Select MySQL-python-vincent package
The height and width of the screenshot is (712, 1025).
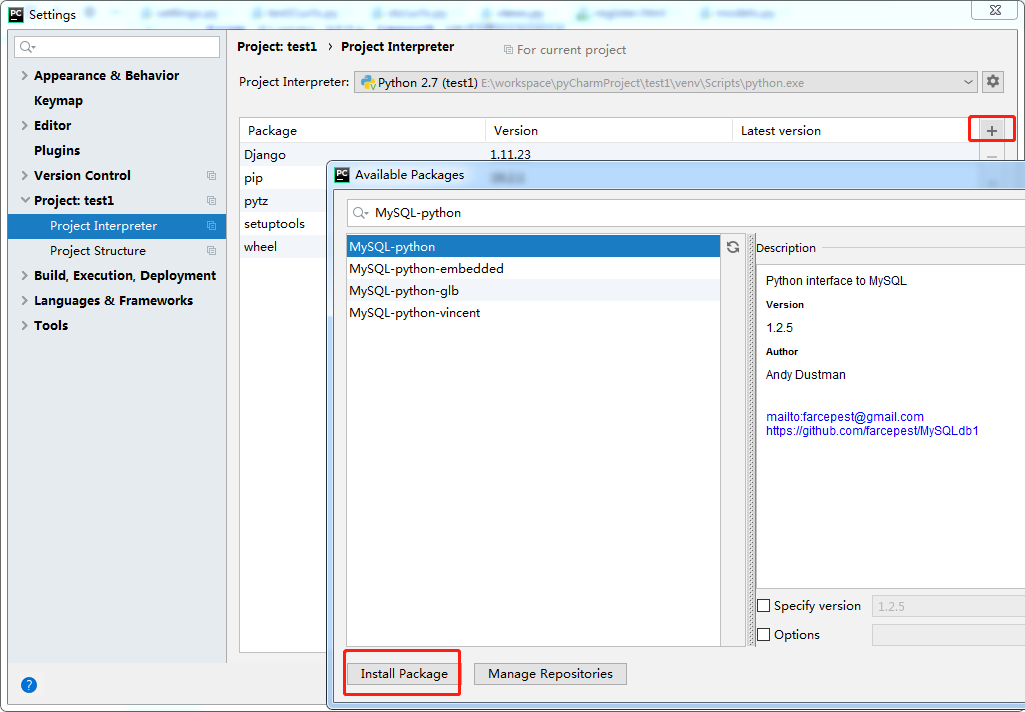click(533, 313)
